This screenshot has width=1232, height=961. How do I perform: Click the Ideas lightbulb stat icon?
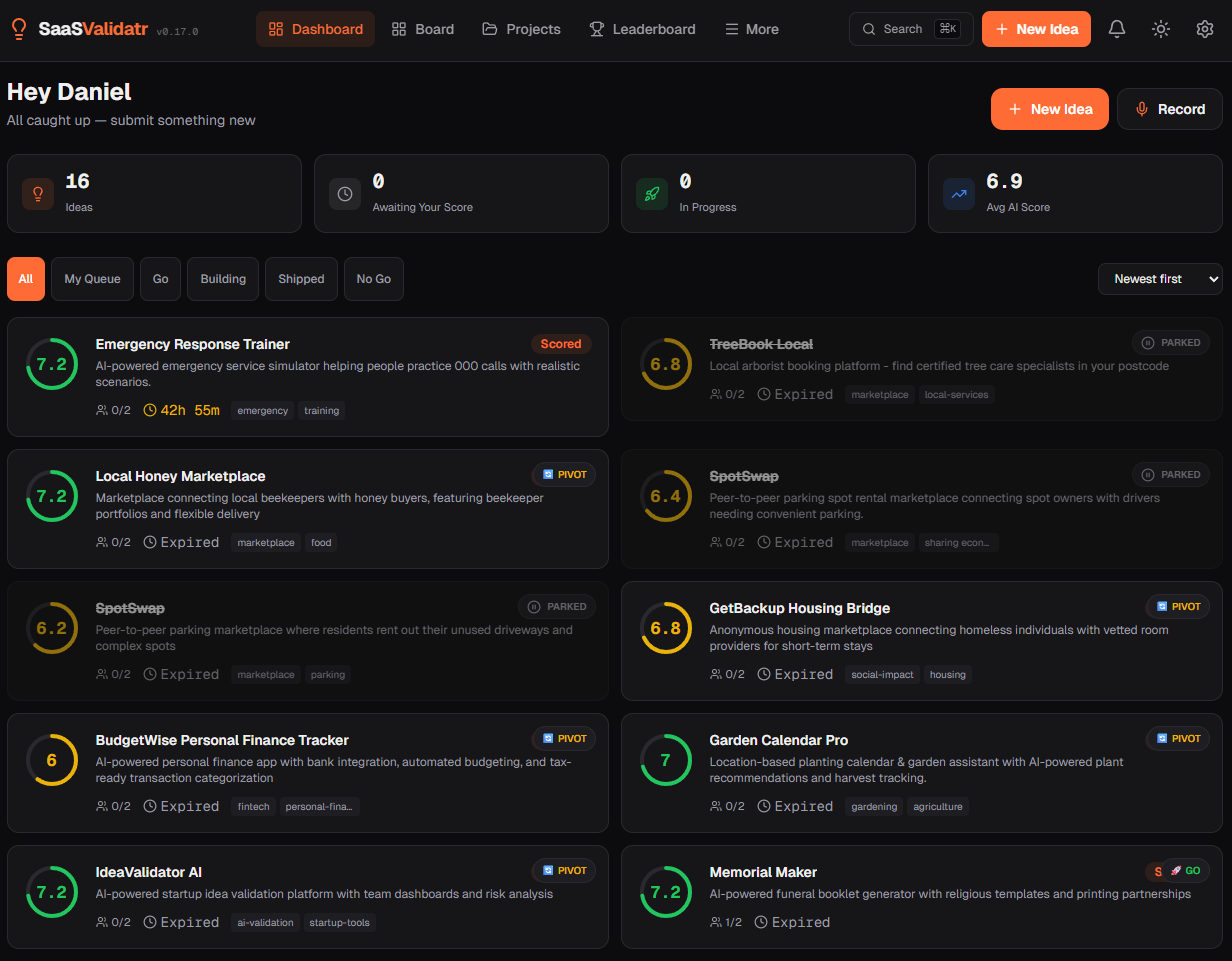point(37,193)
